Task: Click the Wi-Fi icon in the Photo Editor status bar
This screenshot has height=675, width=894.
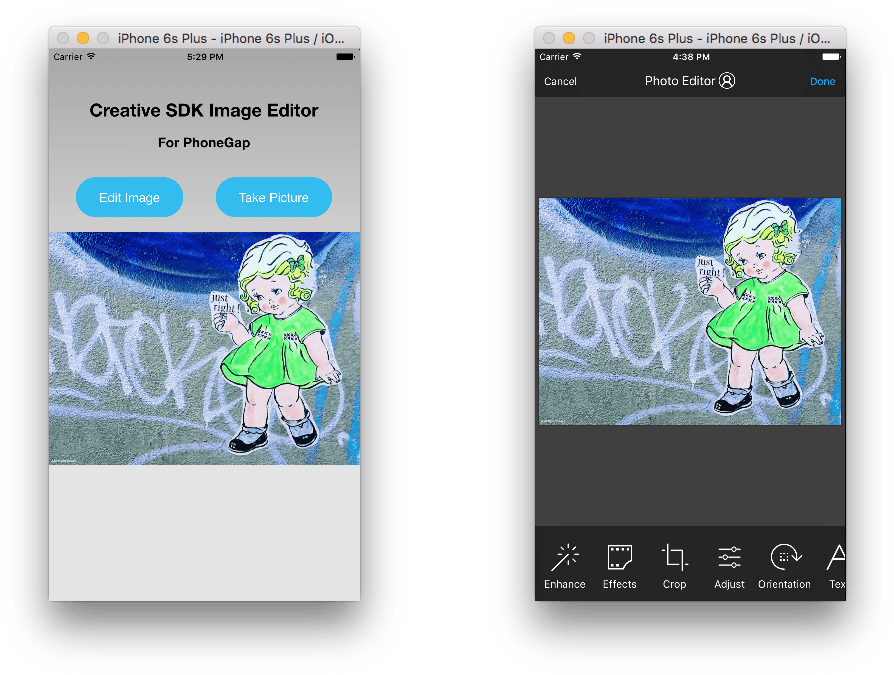Action: pyautogui.click(x=577, y=56)
